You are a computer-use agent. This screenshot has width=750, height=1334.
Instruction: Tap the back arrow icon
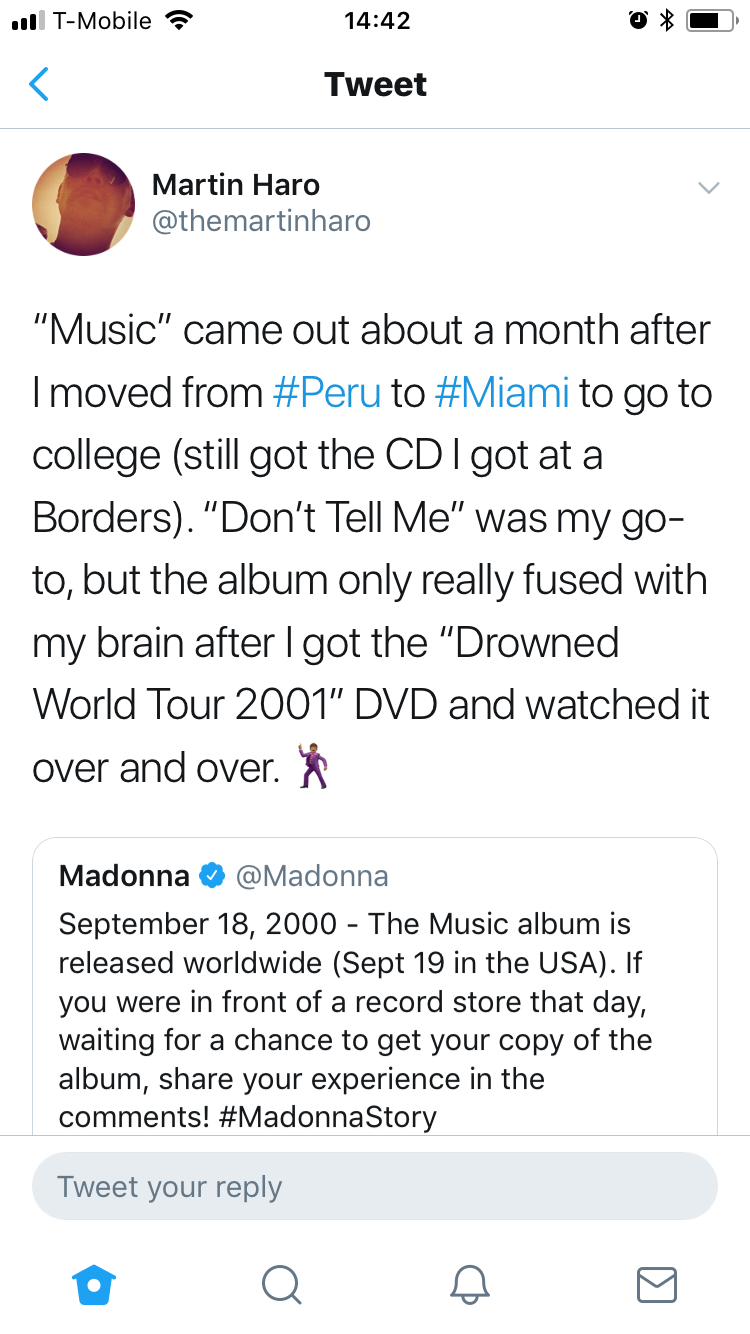point(39,84)
